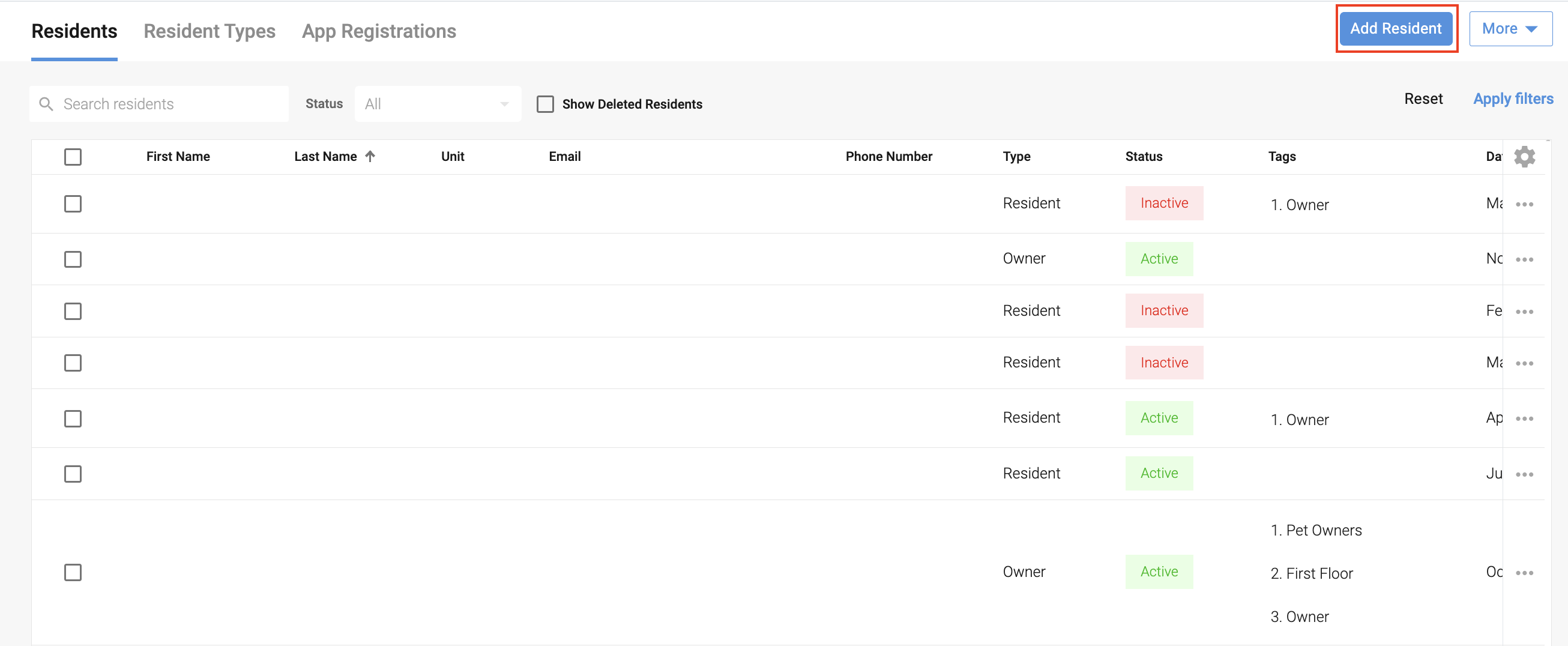Expand the Status filter dropdown
Viewport: 1568px width, 646px height.
coord(437,104)
